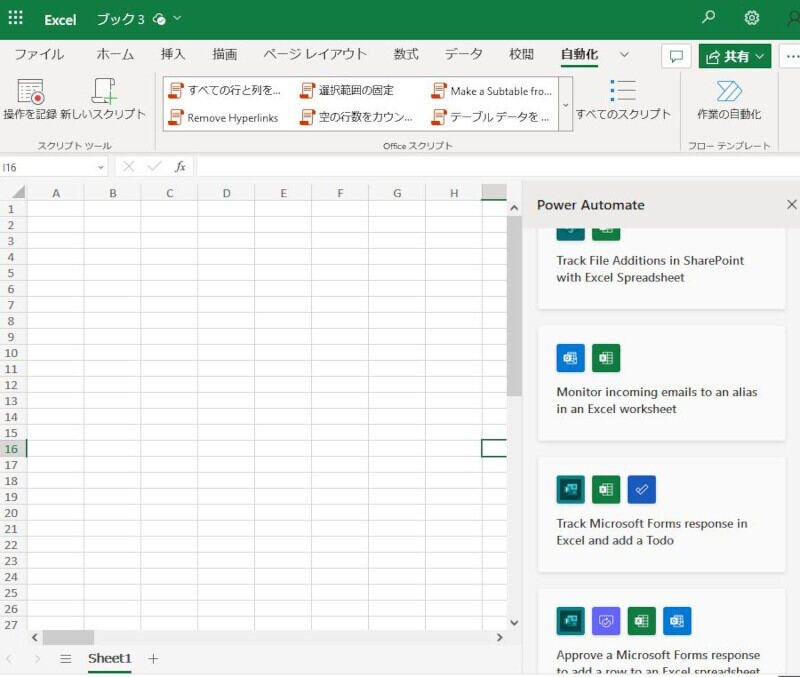Select column F header
The width and height of the screenshot is (800, 677).
(340, 193)
